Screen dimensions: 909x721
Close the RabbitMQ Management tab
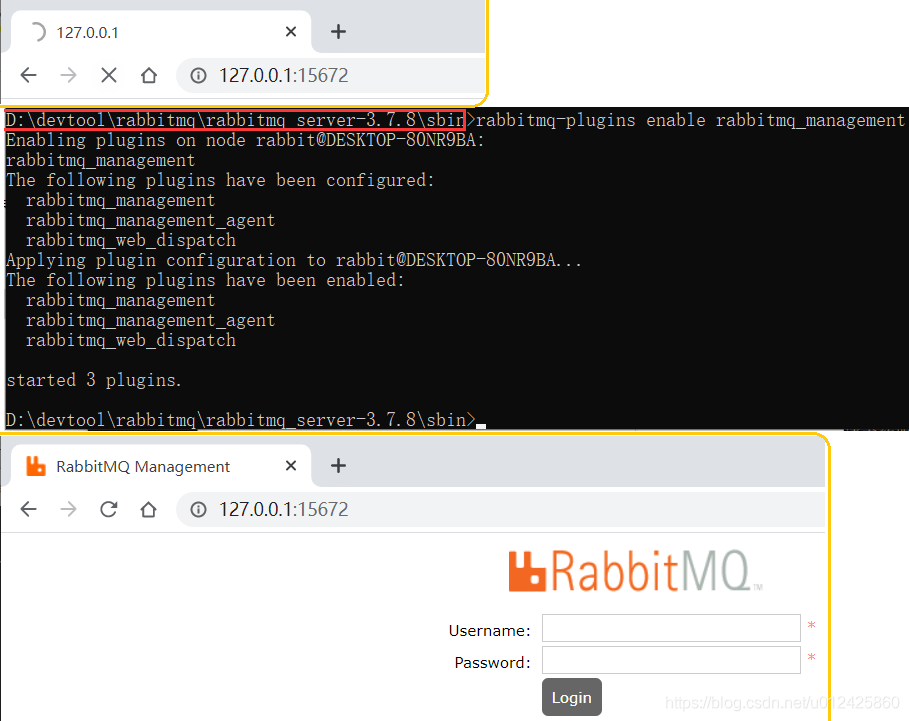click(291, 465)
